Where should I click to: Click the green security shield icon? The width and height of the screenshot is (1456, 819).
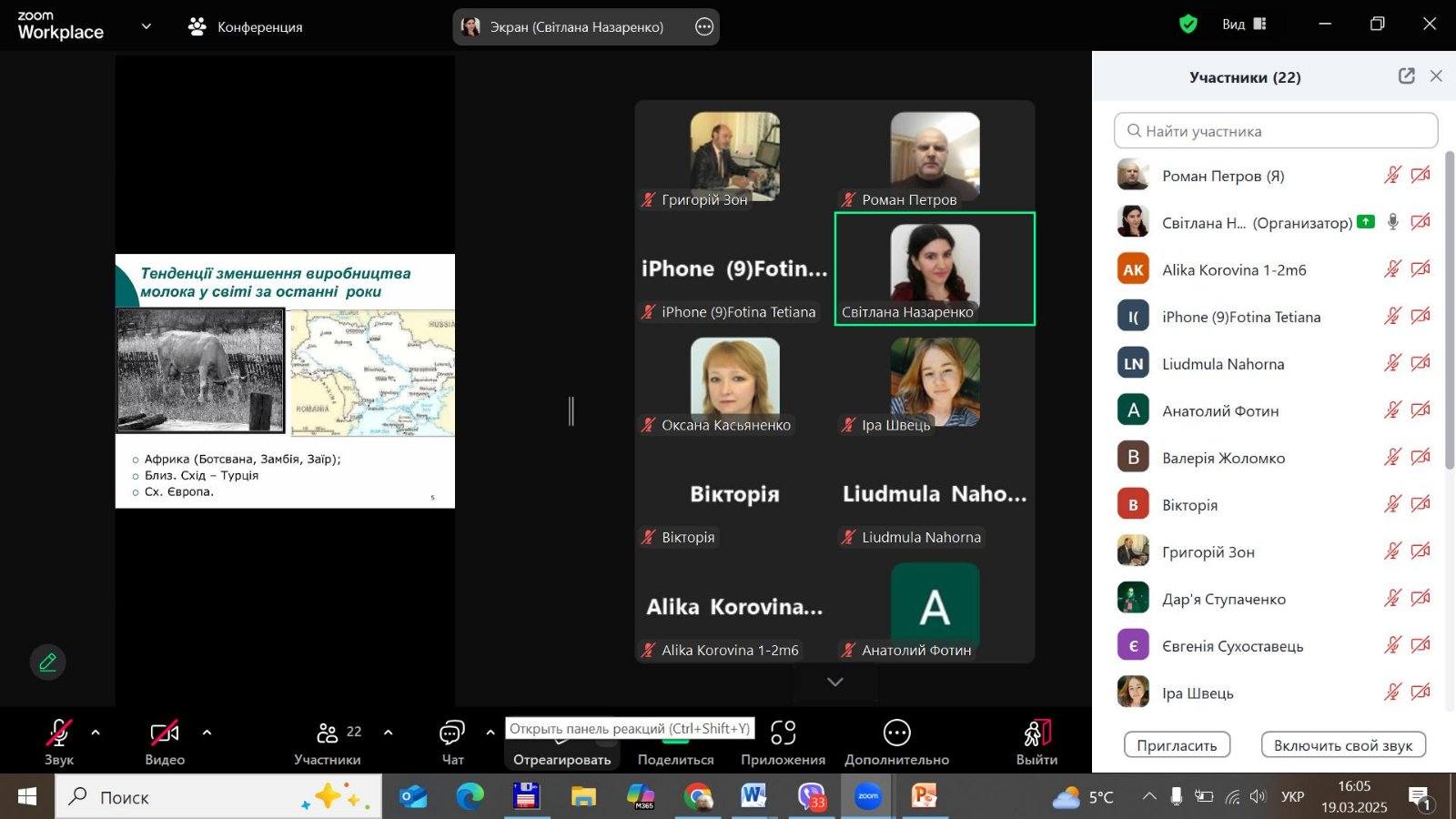point(1188,25)
